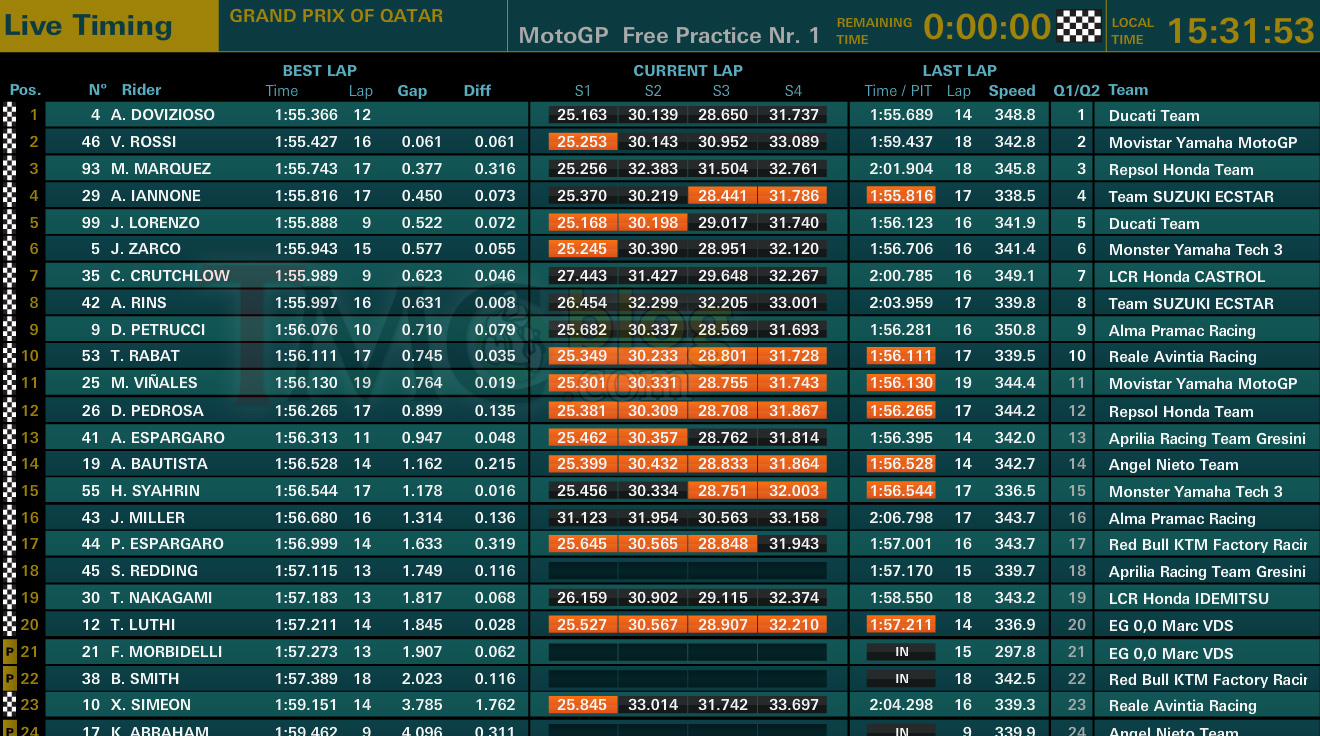This screenshot has width=1320, height=736.
Task: Click Luthi's highlighted last lap 1:57.211
Action: pos(901,625)
